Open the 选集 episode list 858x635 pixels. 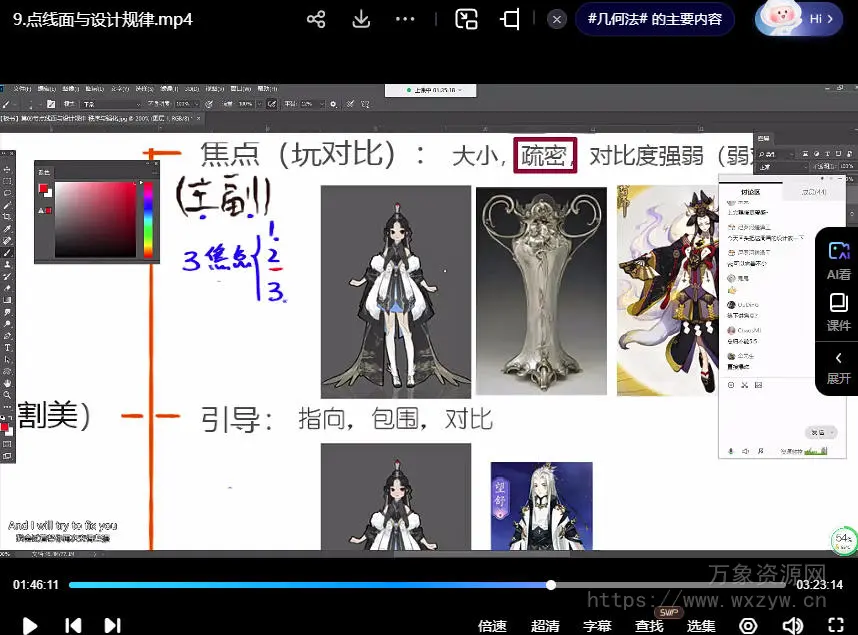click(x=701, y=626)
